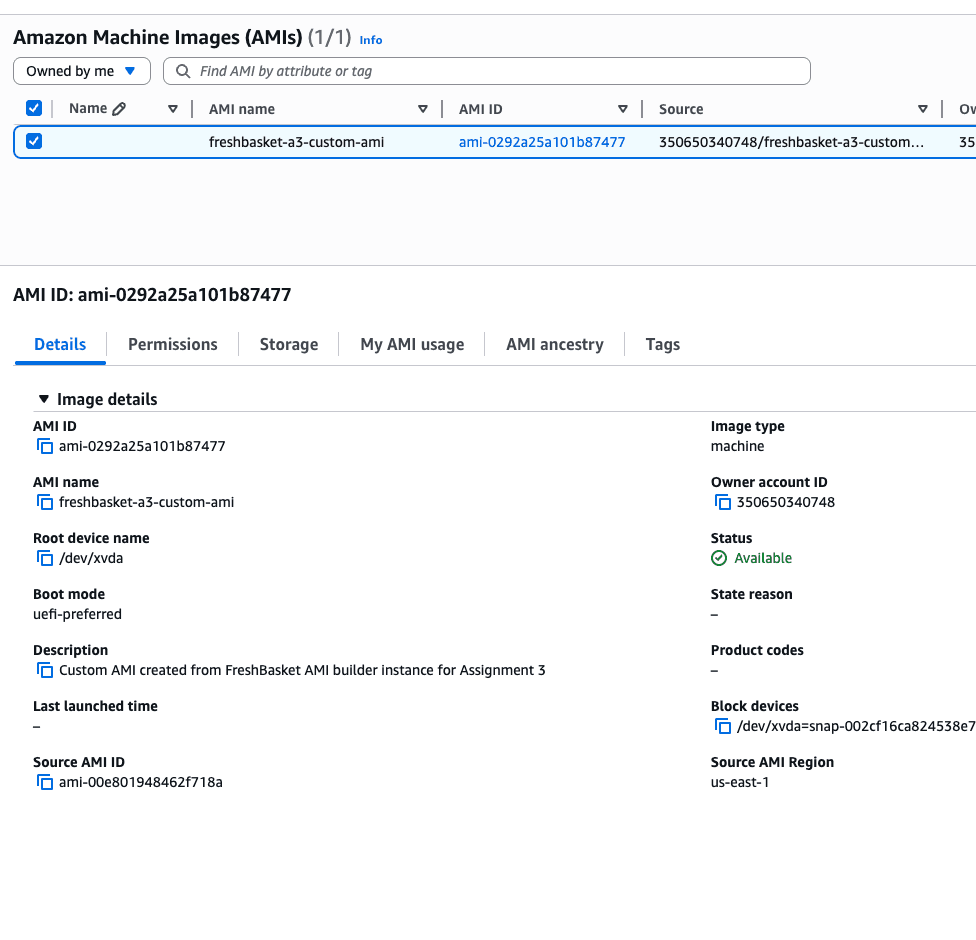Sort by the AMI ID column arrow
976x940 pixels.
coord(622,109)
